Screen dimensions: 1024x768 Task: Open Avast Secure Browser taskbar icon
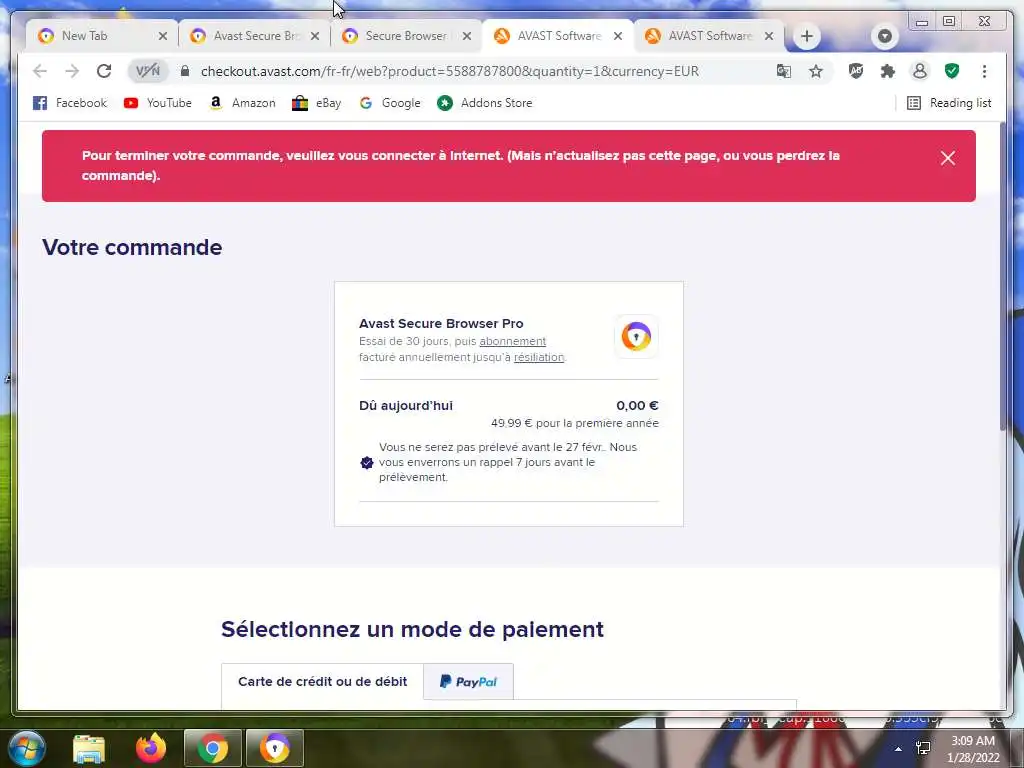coord(275,748)
